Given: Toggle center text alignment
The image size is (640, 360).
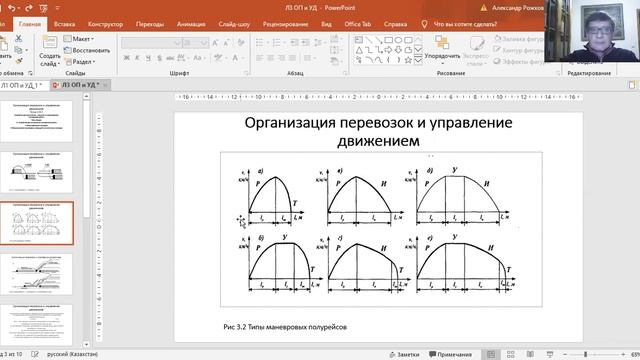Looking at the screenshot, I should pos(271,58).
